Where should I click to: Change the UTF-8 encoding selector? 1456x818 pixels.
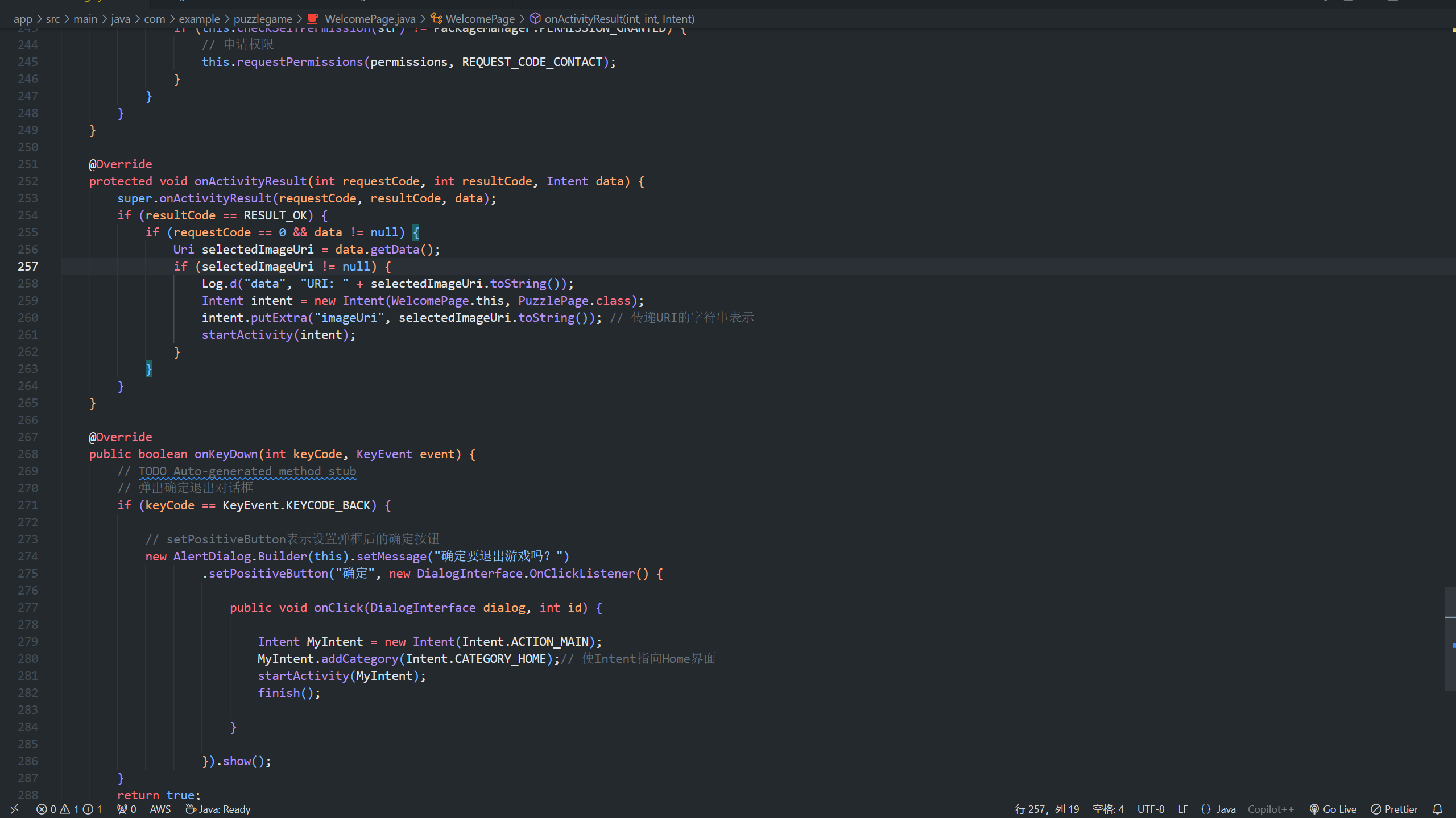click(1151, 809)
